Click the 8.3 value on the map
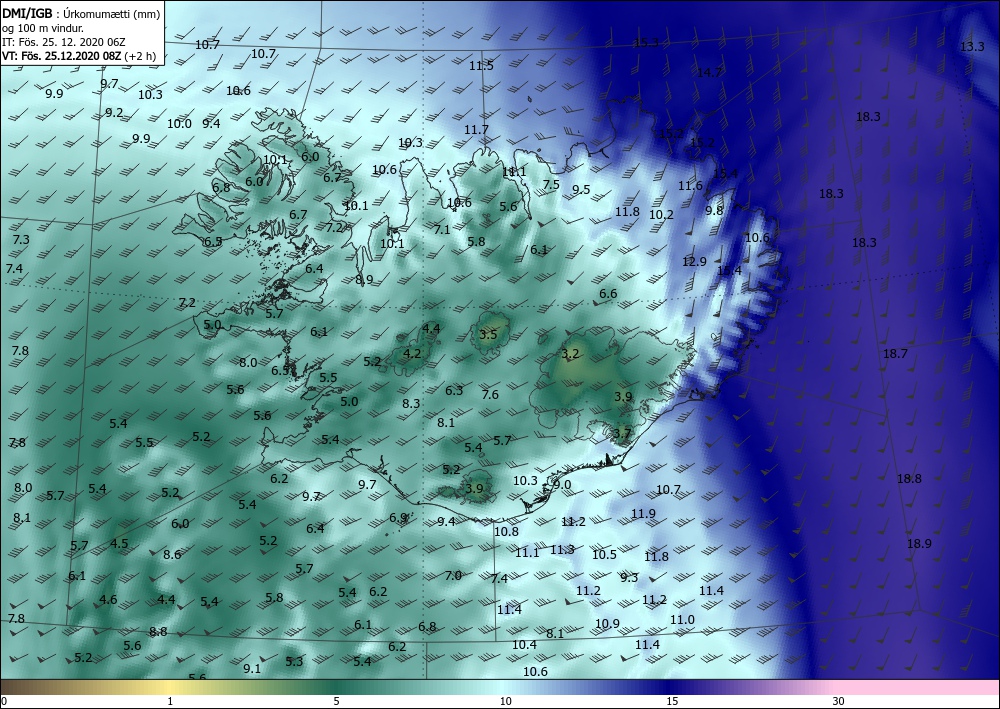This screenshot has height=709, width=1000. point(411,404)
